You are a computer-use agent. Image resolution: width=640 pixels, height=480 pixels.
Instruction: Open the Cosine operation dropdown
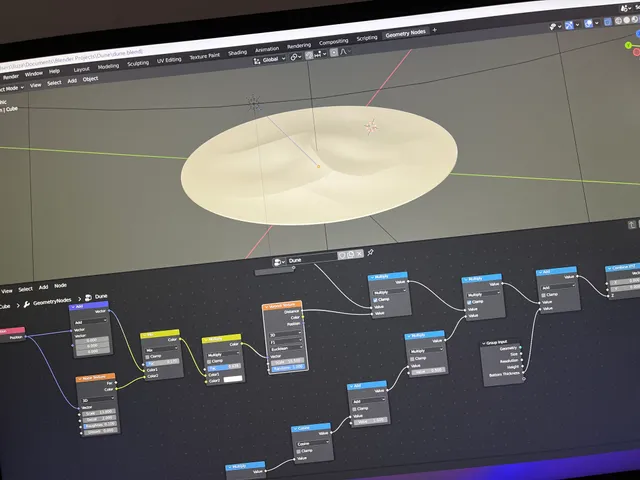pos(313,443)
